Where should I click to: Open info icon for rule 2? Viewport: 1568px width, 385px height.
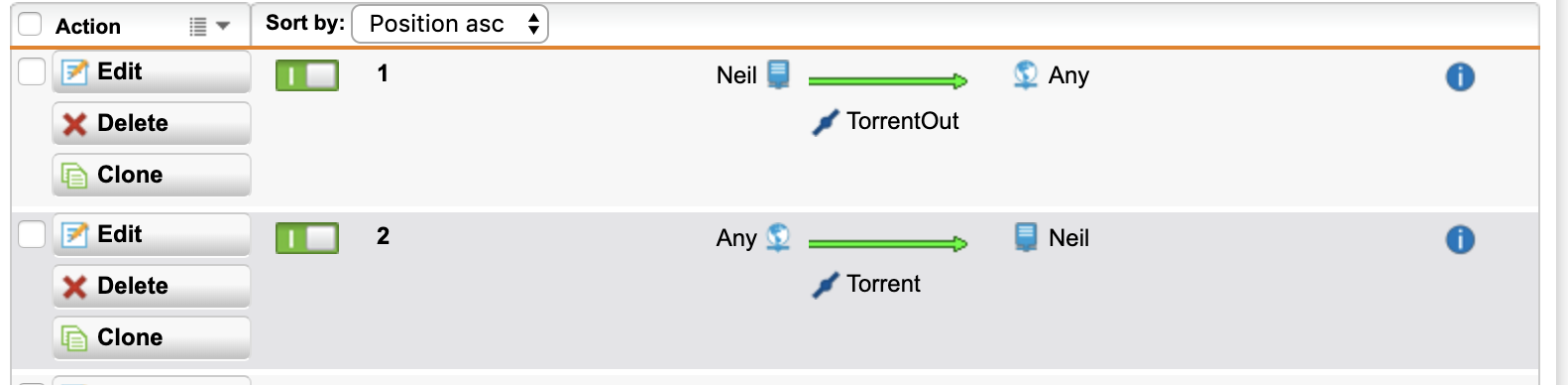(x=1460, y=239)
